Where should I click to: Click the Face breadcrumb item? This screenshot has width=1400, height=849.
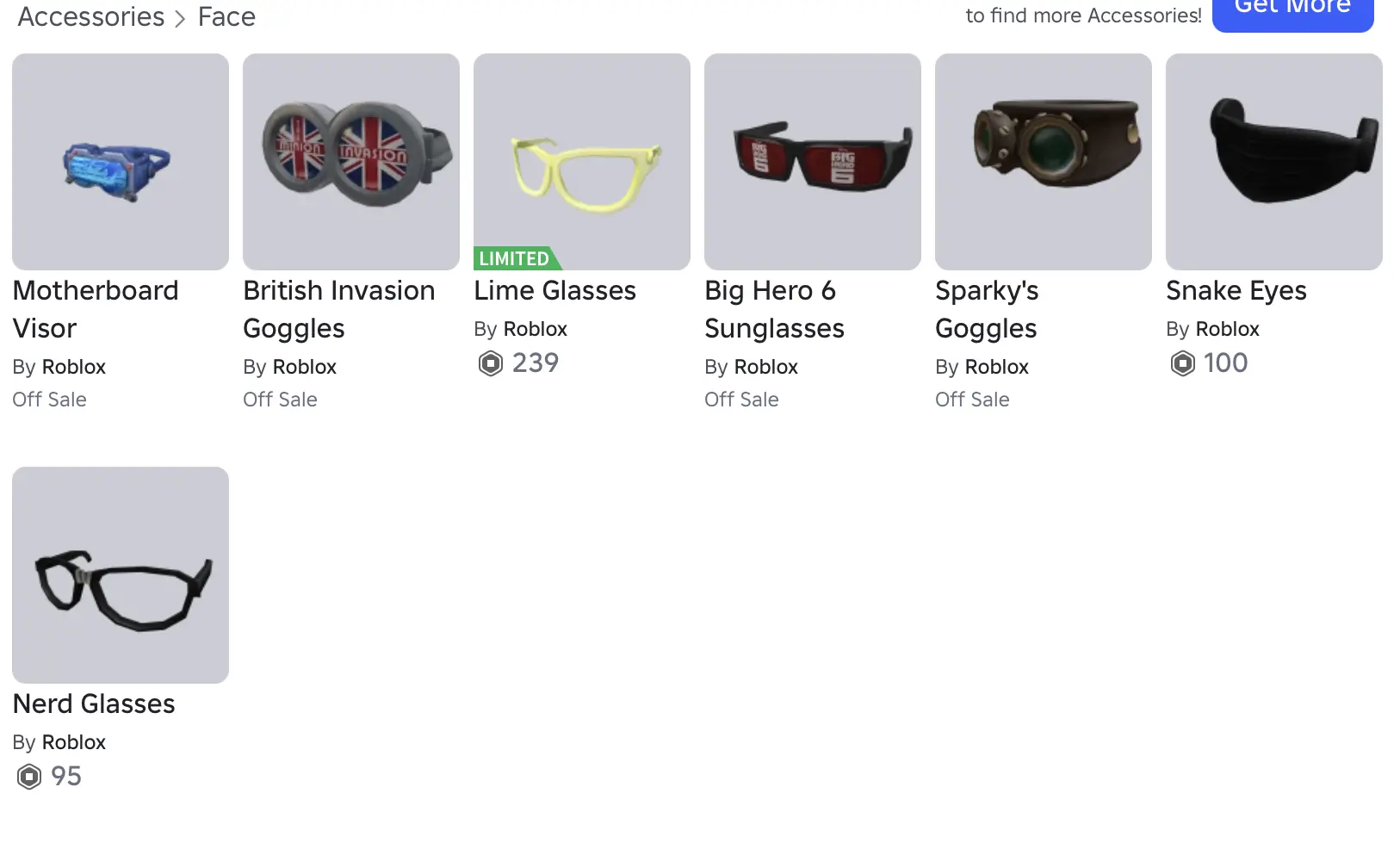point(226,16)
